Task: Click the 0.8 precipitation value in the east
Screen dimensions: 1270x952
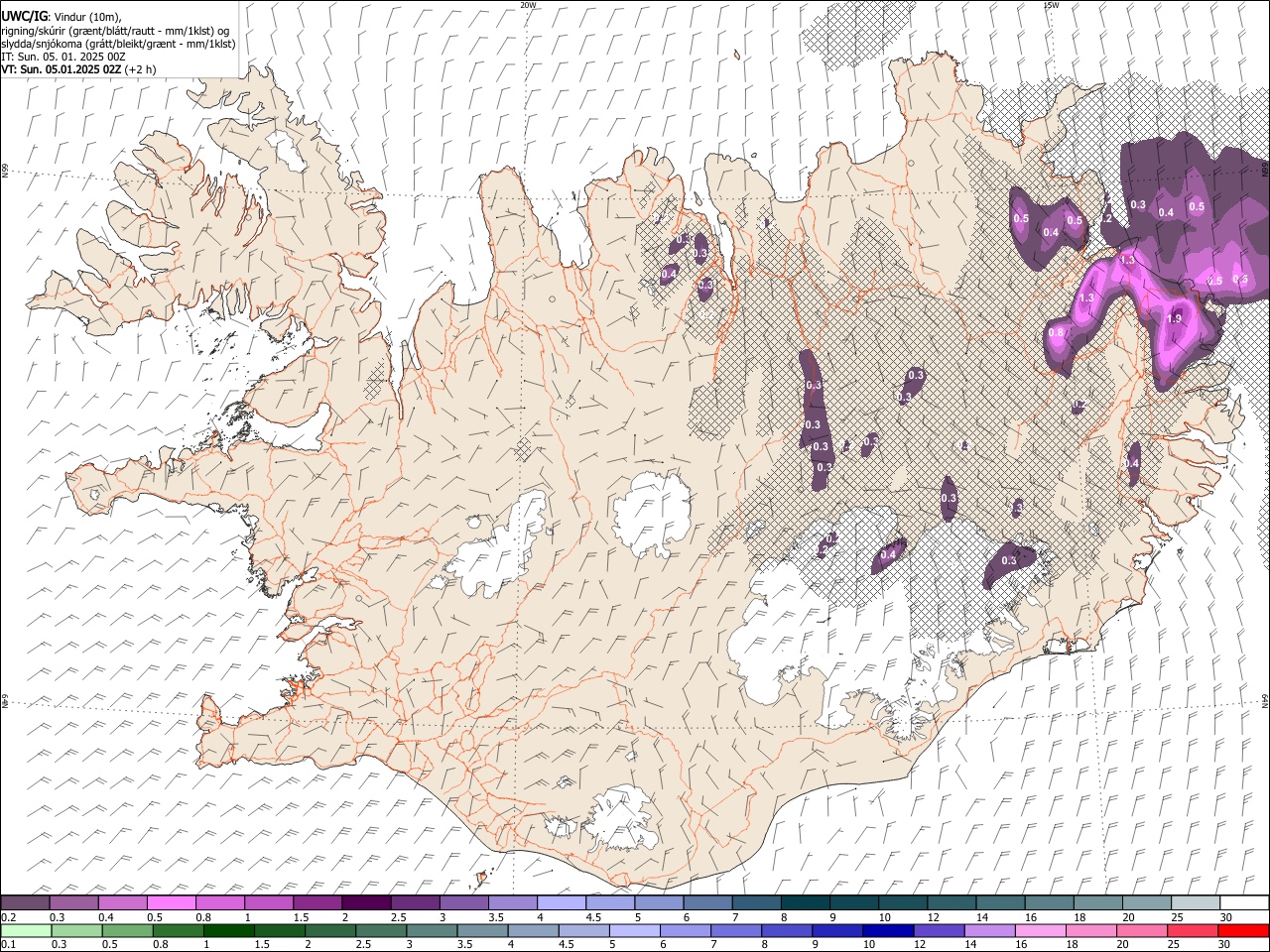Action: tap(1056, 333)
